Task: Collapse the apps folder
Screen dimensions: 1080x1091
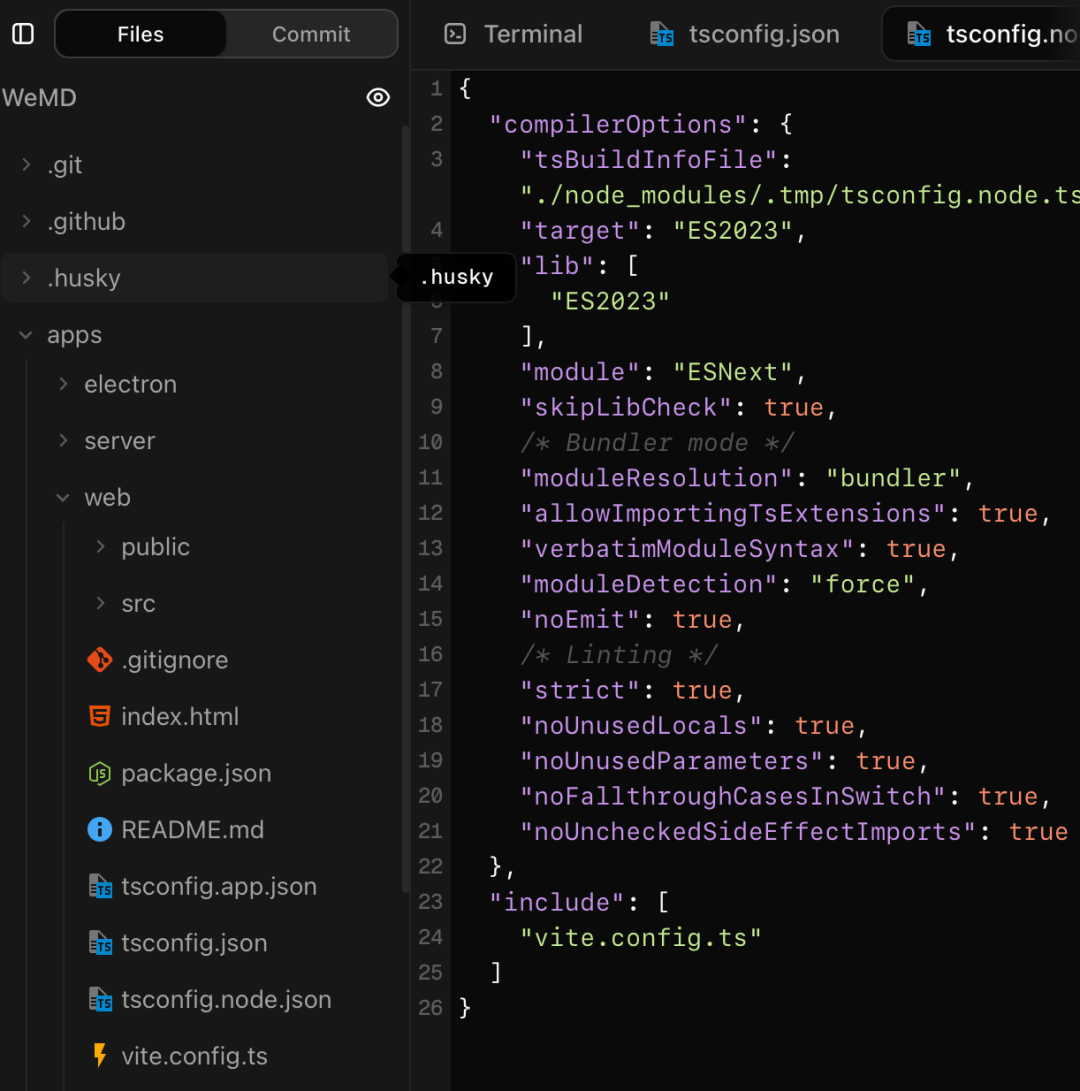Action: pyautogui.click(x=27, y=335)
